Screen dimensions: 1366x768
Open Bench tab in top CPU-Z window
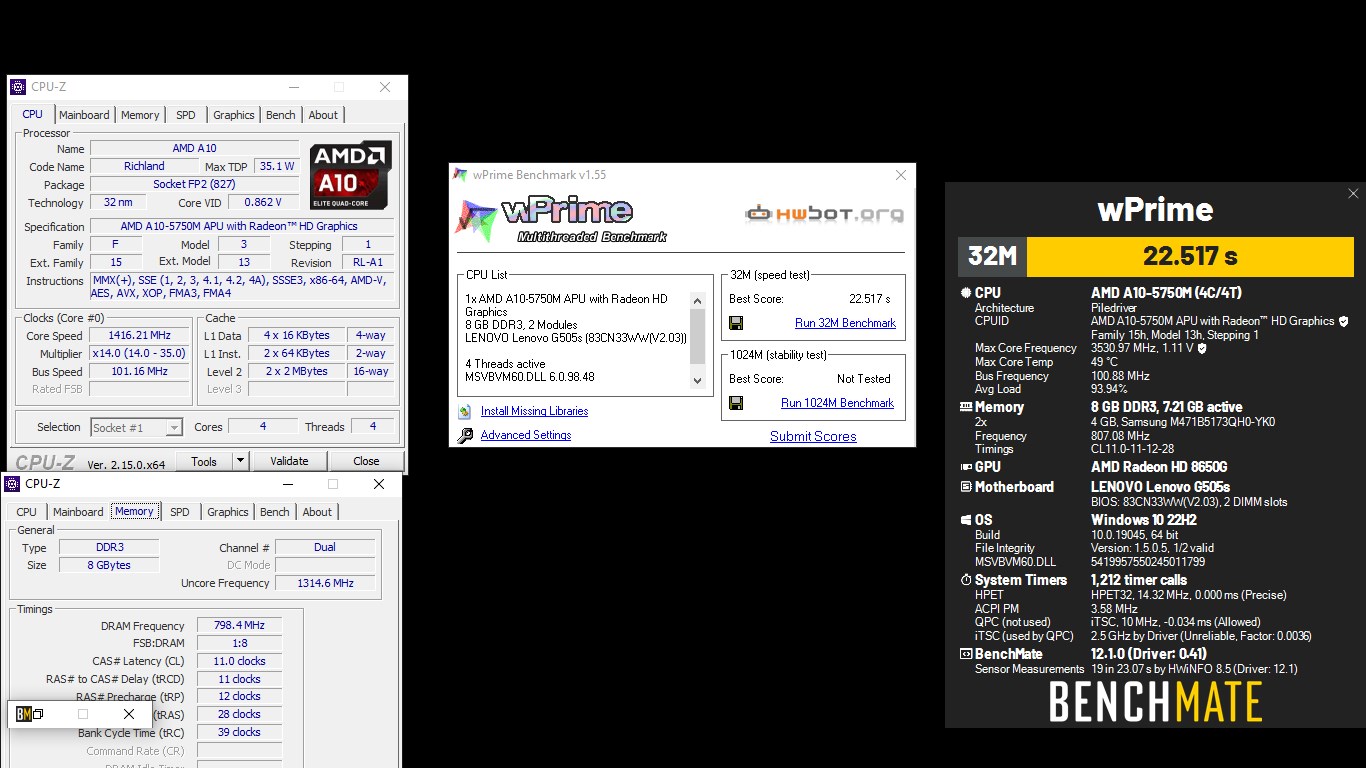tap(281, 115)
